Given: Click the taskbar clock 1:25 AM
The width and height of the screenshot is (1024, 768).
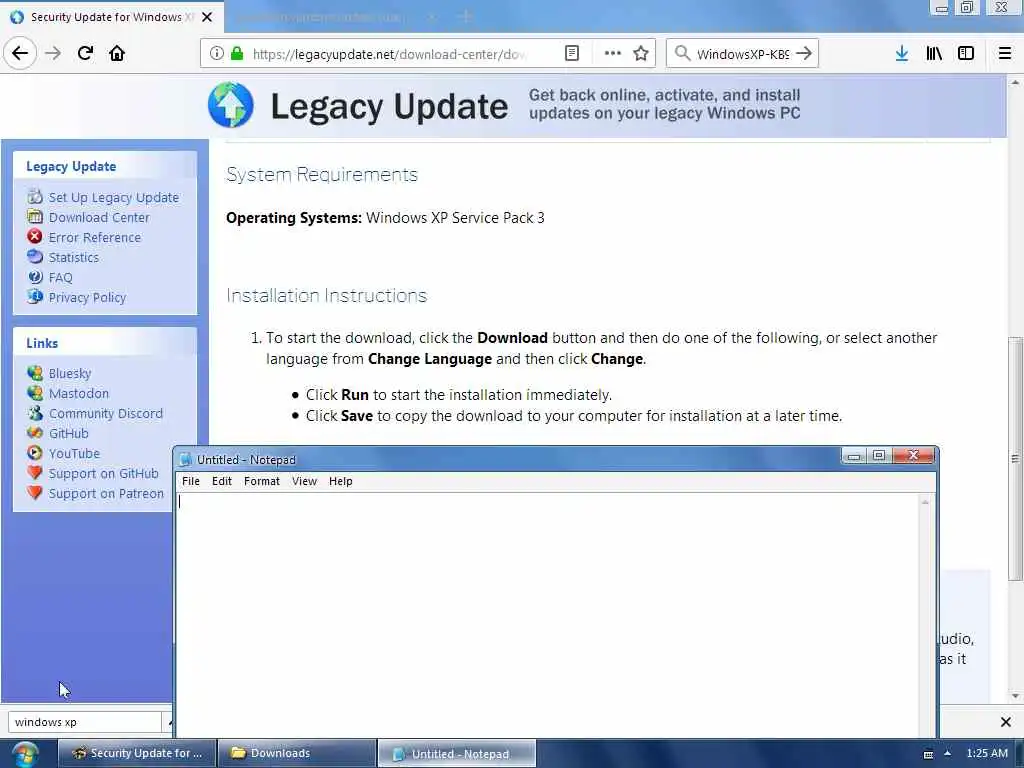Looking at the screenshot, I should [x=986, y=753].
